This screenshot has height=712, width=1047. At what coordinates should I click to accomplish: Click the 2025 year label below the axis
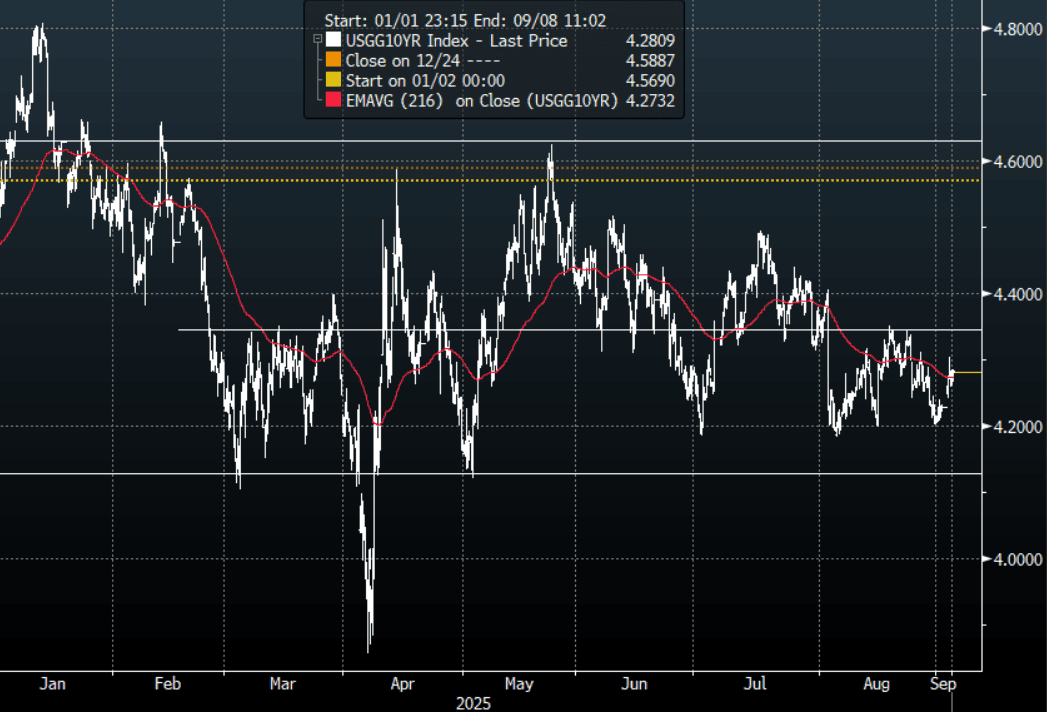click(475, 702)
